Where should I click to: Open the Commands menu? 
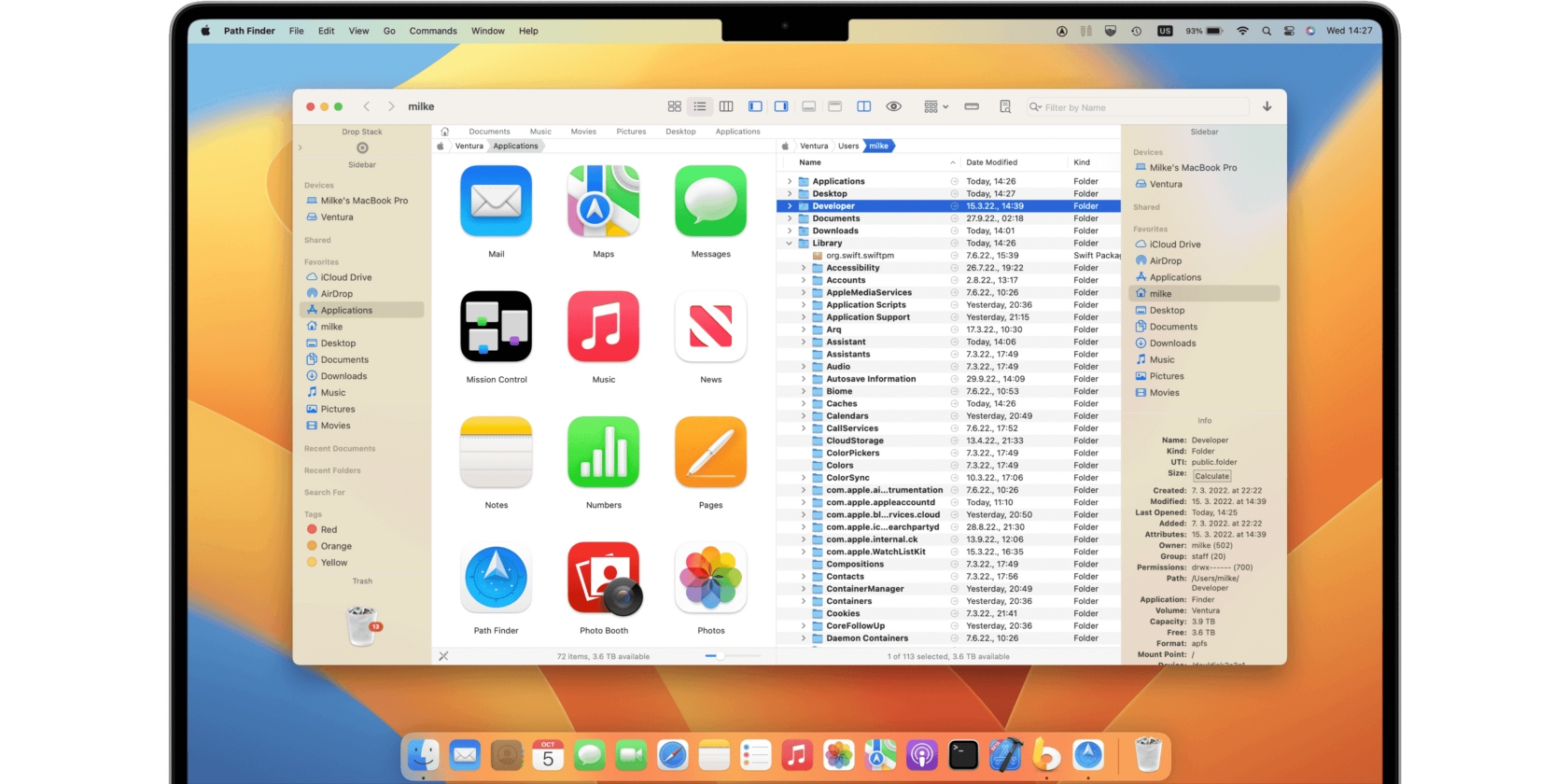433,31
